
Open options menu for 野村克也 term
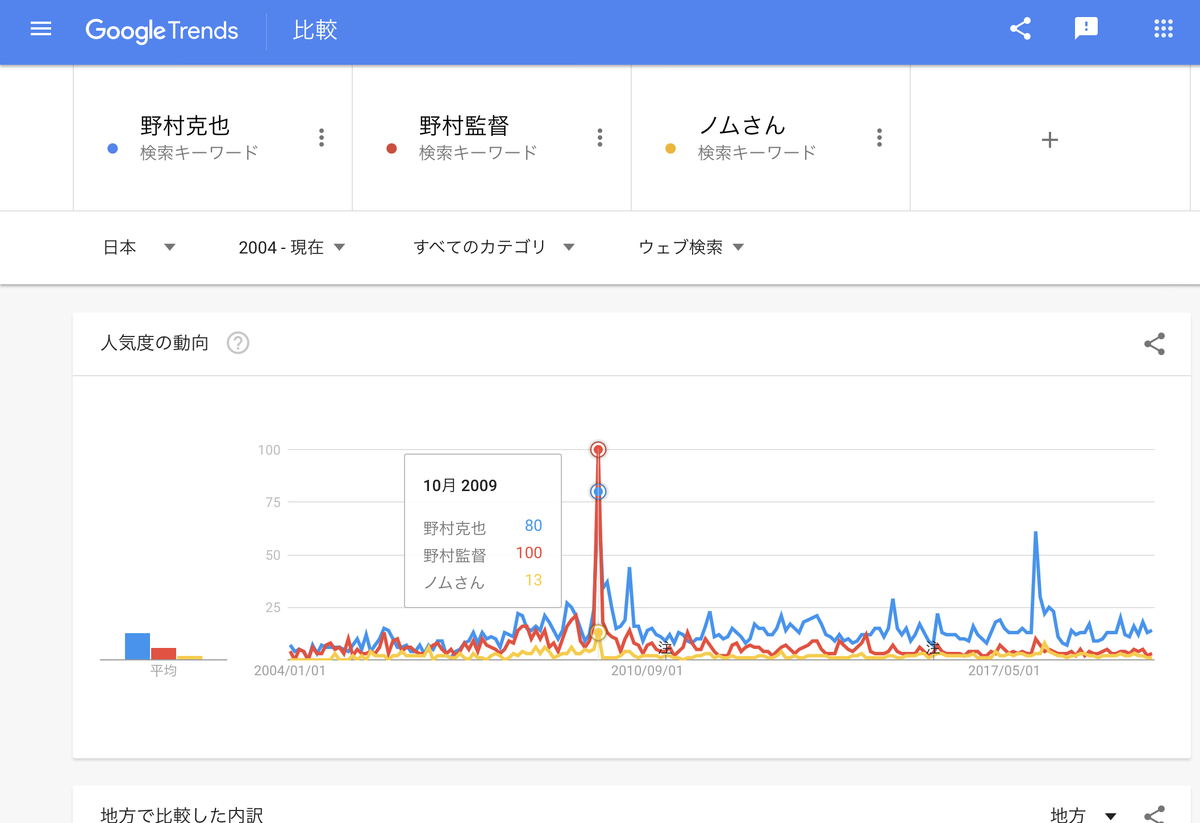pos(321,138)
